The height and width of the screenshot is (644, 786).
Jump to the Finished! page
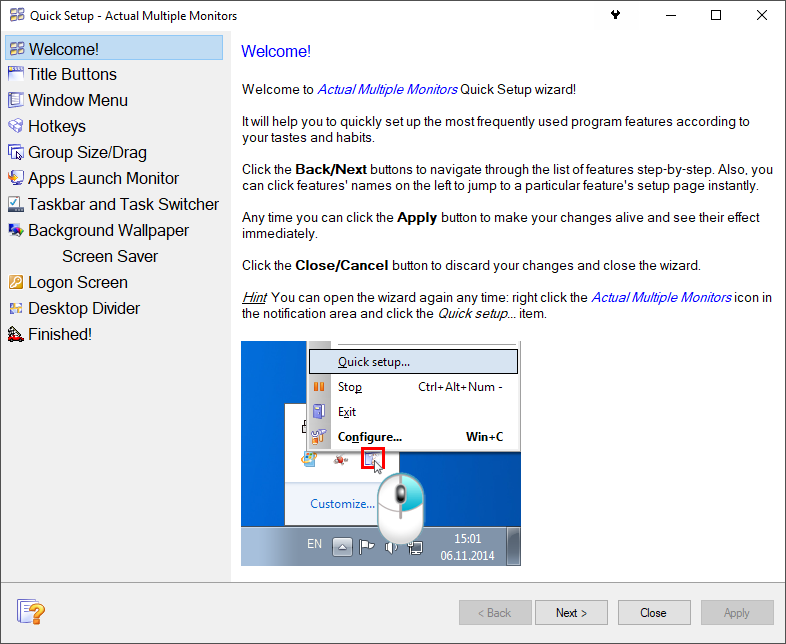point(59,334)
